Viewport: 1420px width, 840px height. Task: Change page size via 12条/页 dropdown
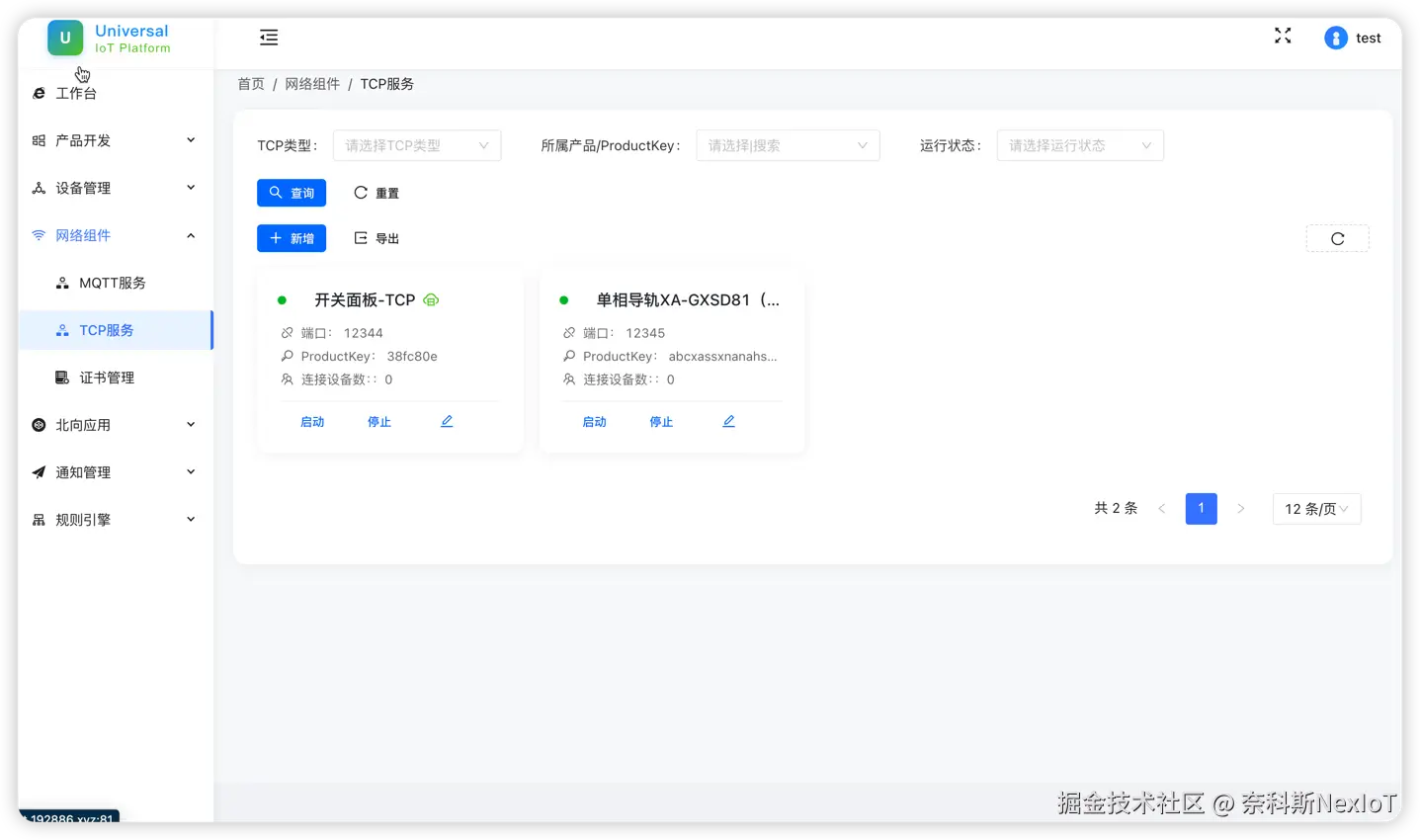[x=1315, y=508]
